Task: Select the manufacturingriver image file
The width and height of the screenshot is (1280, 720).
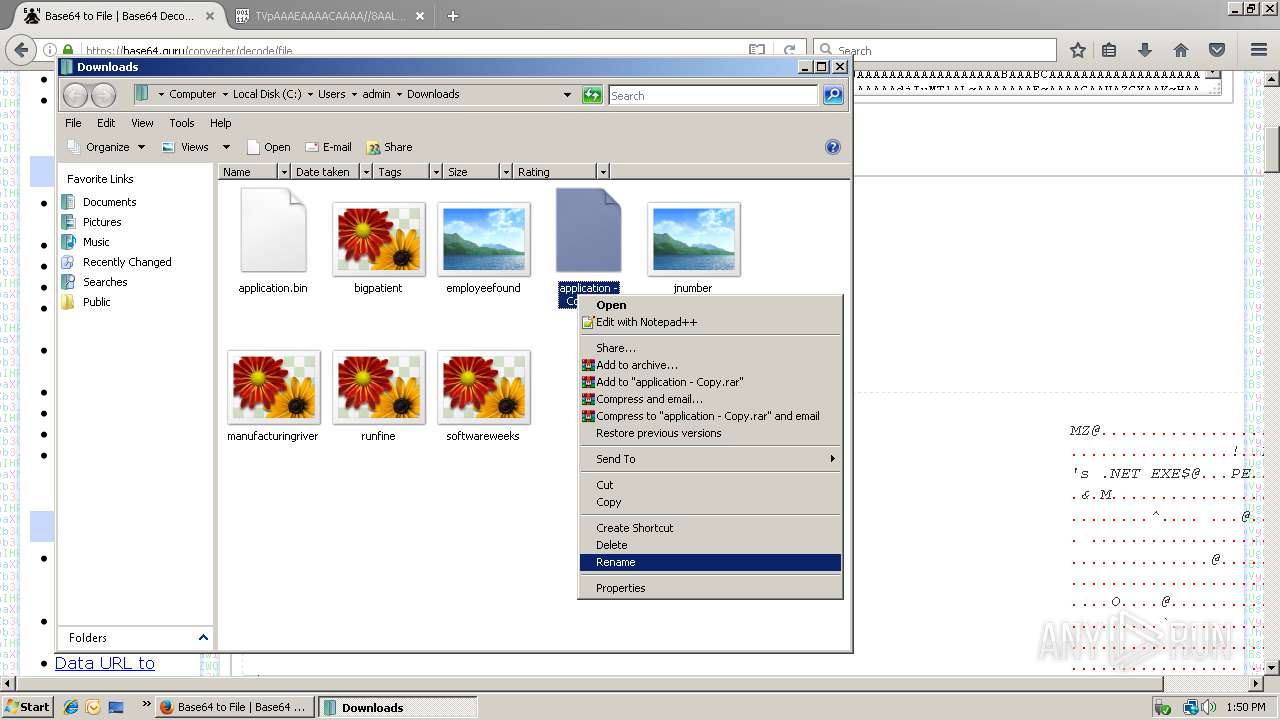Action: [x=273, y=395]
